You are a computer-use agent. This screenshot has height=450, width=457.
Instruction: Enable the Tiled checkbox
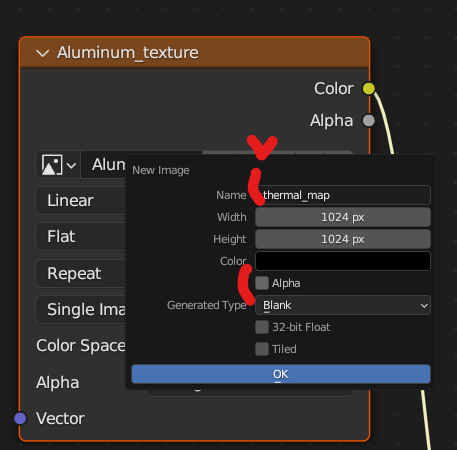[262, 349]
